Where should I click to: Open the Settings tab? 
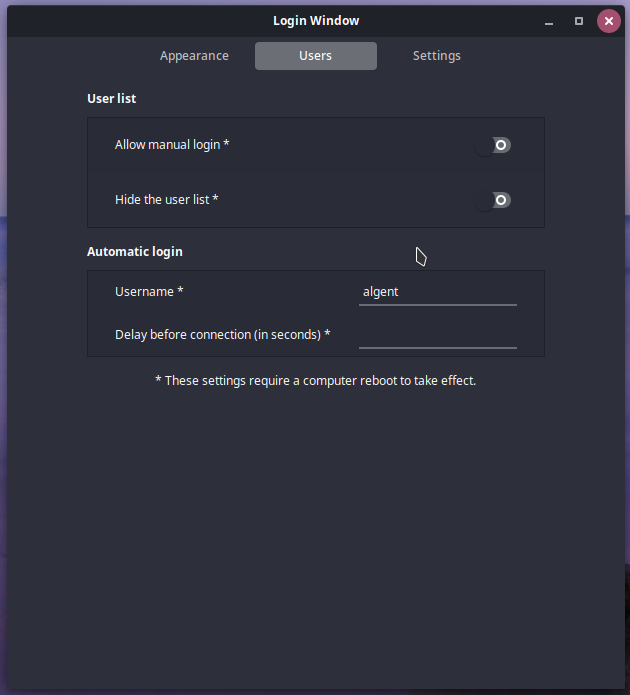point(436,56)
